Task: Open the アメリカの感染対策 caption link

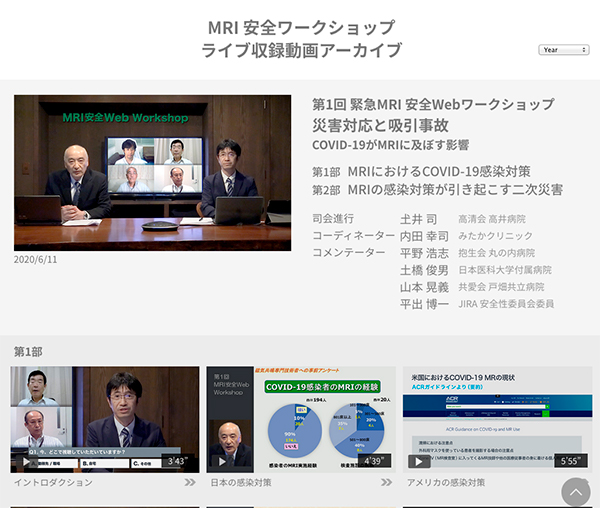Action: point(445,483)
